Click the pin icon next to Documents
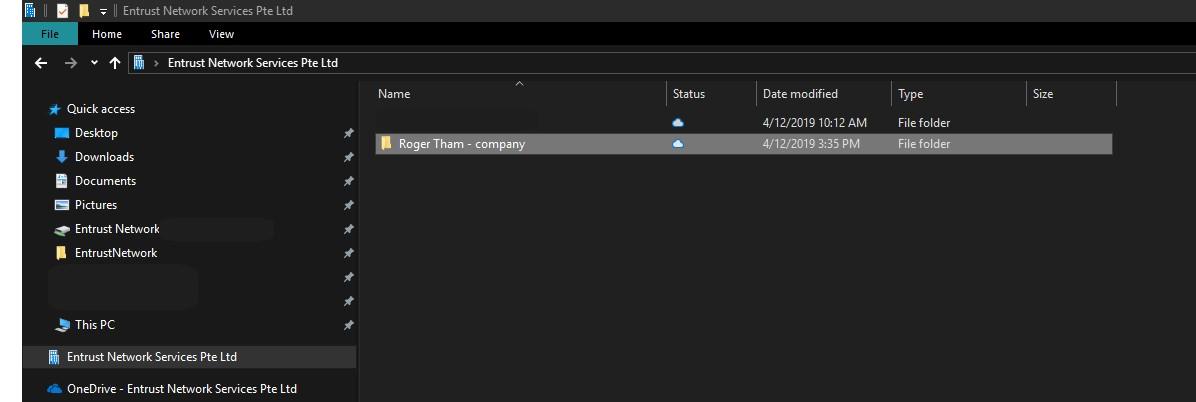Viewport: 1196px width, 402px height. pyautogui.click(x=349, y=181)
